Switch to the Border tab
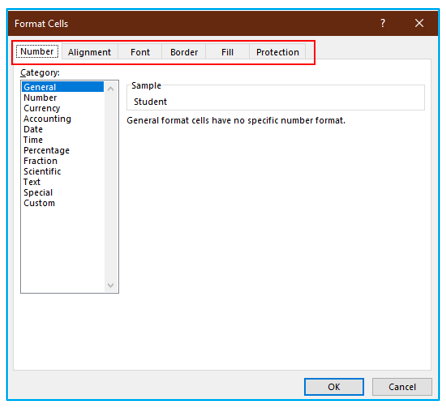Viewport: 446px width, 410px height. pyautogui.click(x=184, y=52)
